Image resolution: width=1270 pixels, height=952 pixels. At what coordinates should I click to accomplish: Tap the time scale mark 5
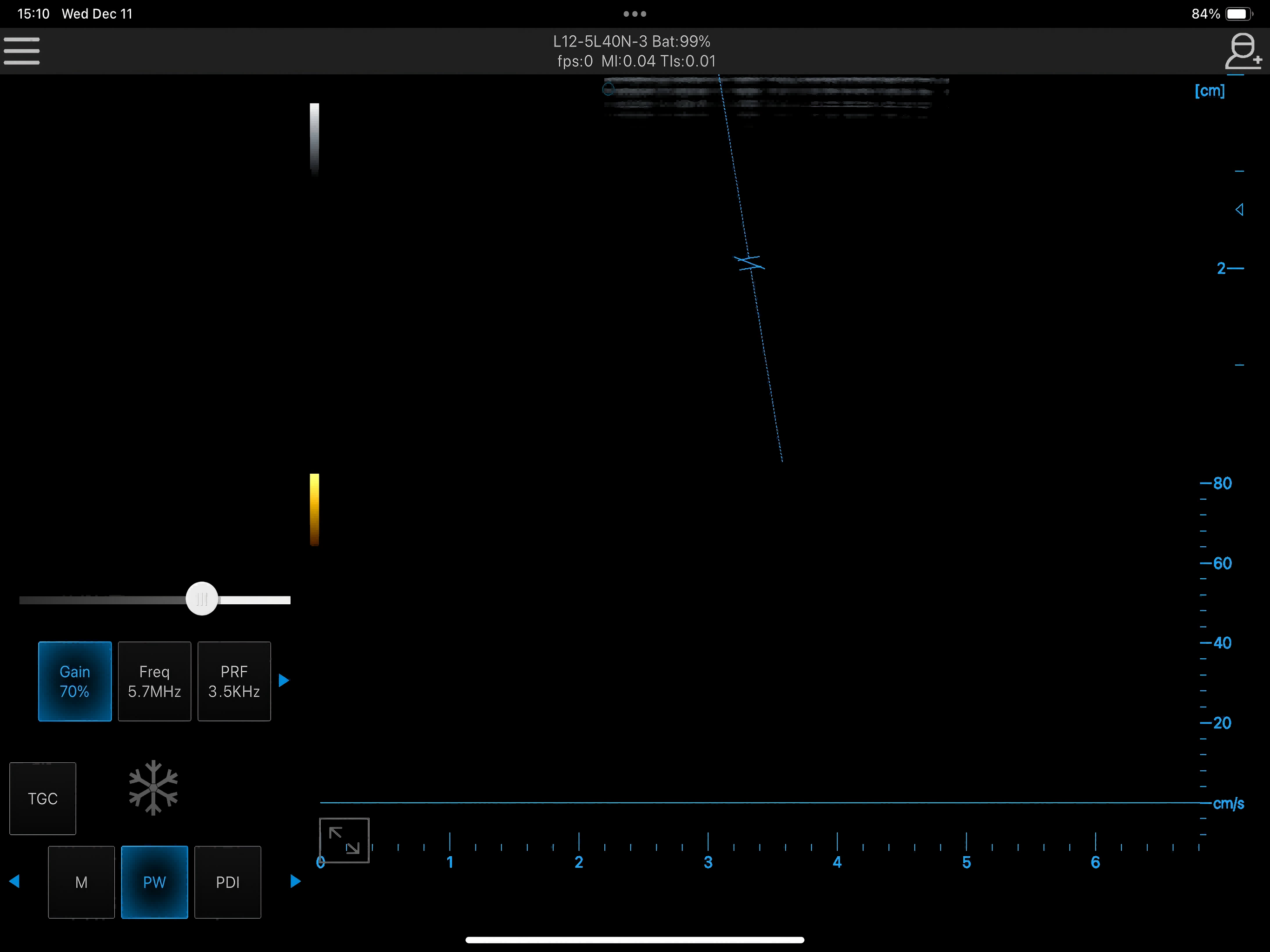pos(966,862)
